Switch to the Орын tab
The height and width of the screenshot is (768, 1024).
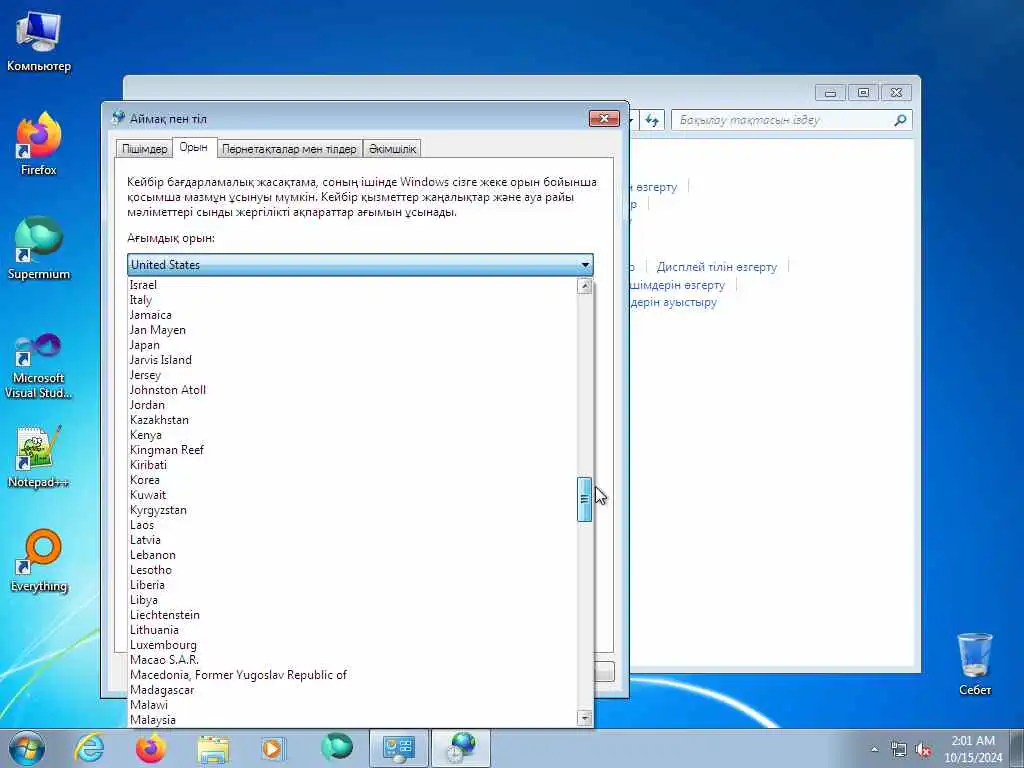tap(193, 148)
